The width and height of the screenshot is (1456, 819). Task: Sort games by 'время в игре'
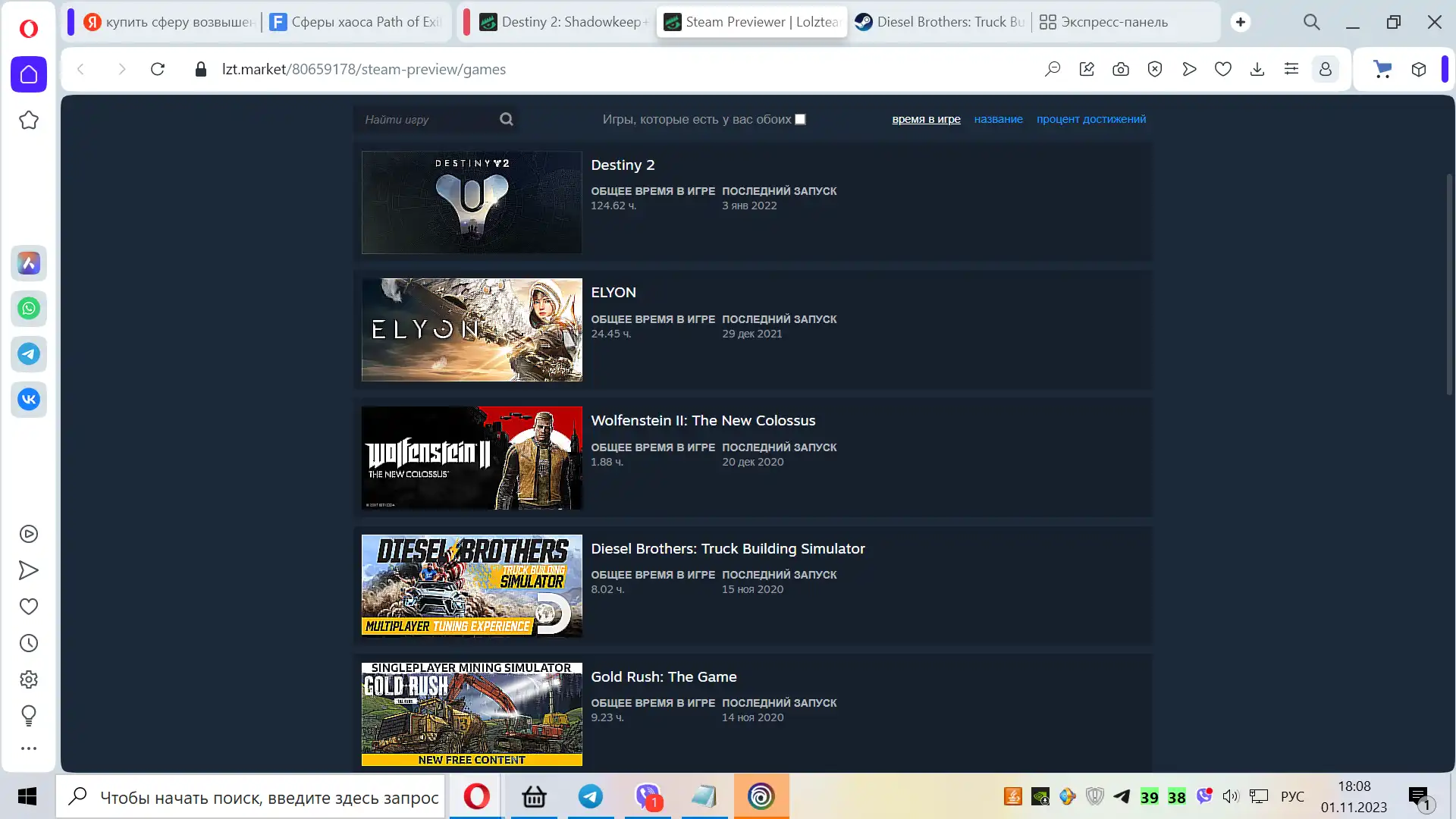point(926,119)
